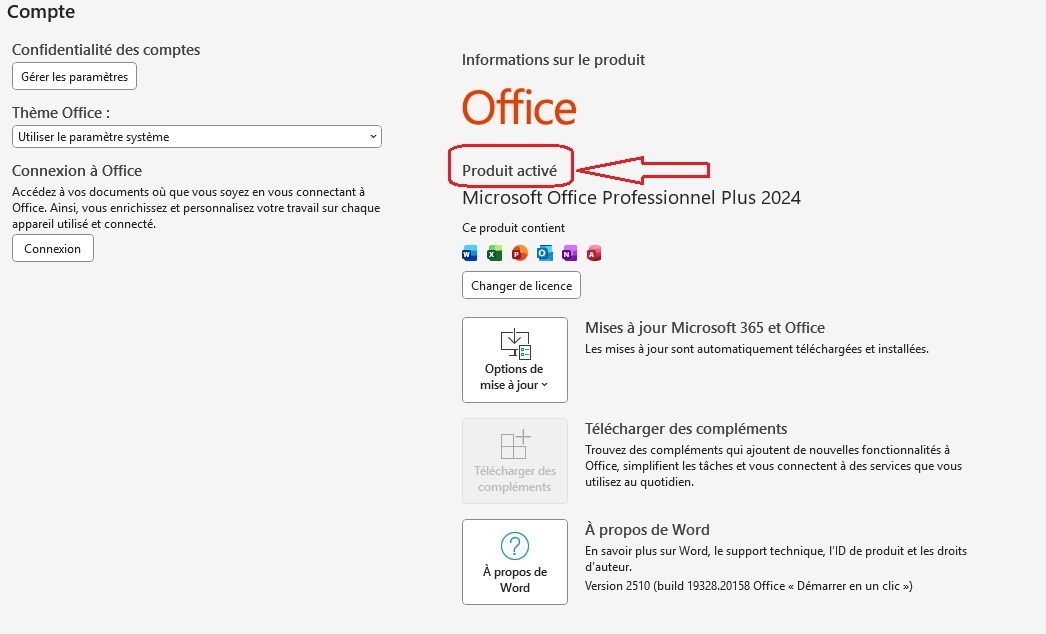This screenshot has height=634, width=1046.
Task: Click the Mises à jour Microsoft 365 heading
Action: tap(704, 328)
